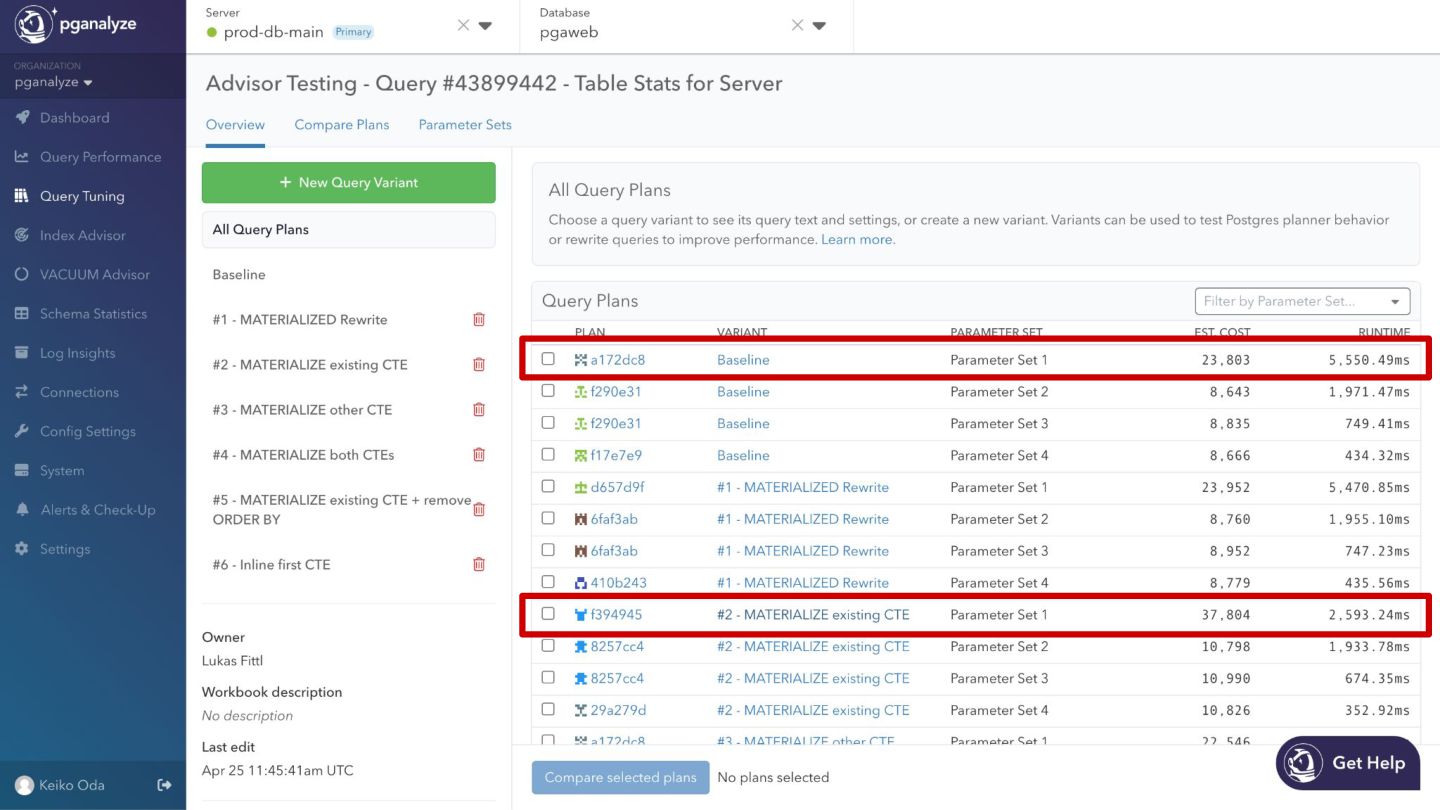This screenshot has width=1440, height=810.
Task: Check the f394945 plan checkbox
Action: pos(548,614)
